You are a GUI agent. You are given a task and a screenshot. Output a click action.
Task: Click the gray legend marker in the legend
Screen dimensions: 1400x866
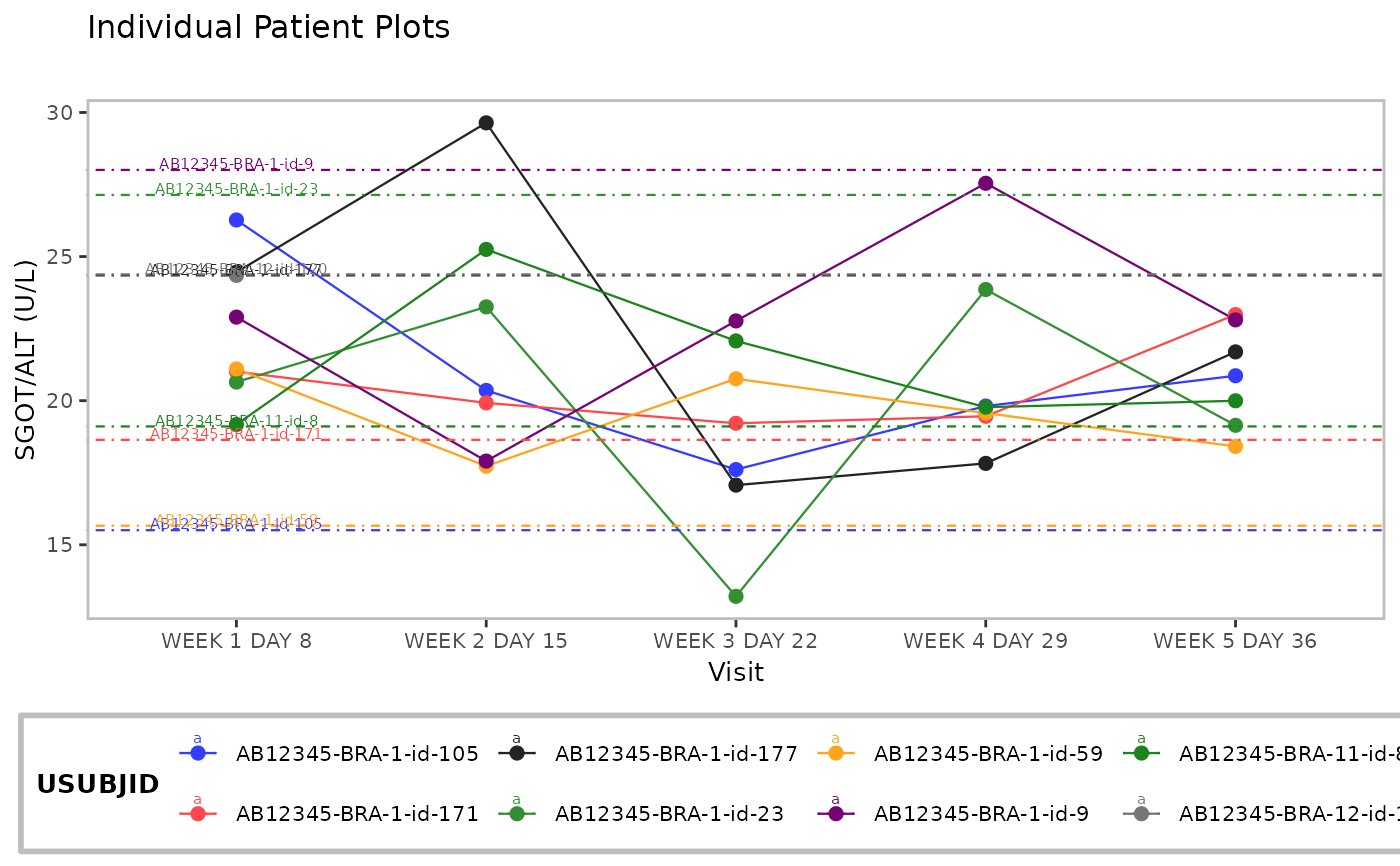(1141, 814)
